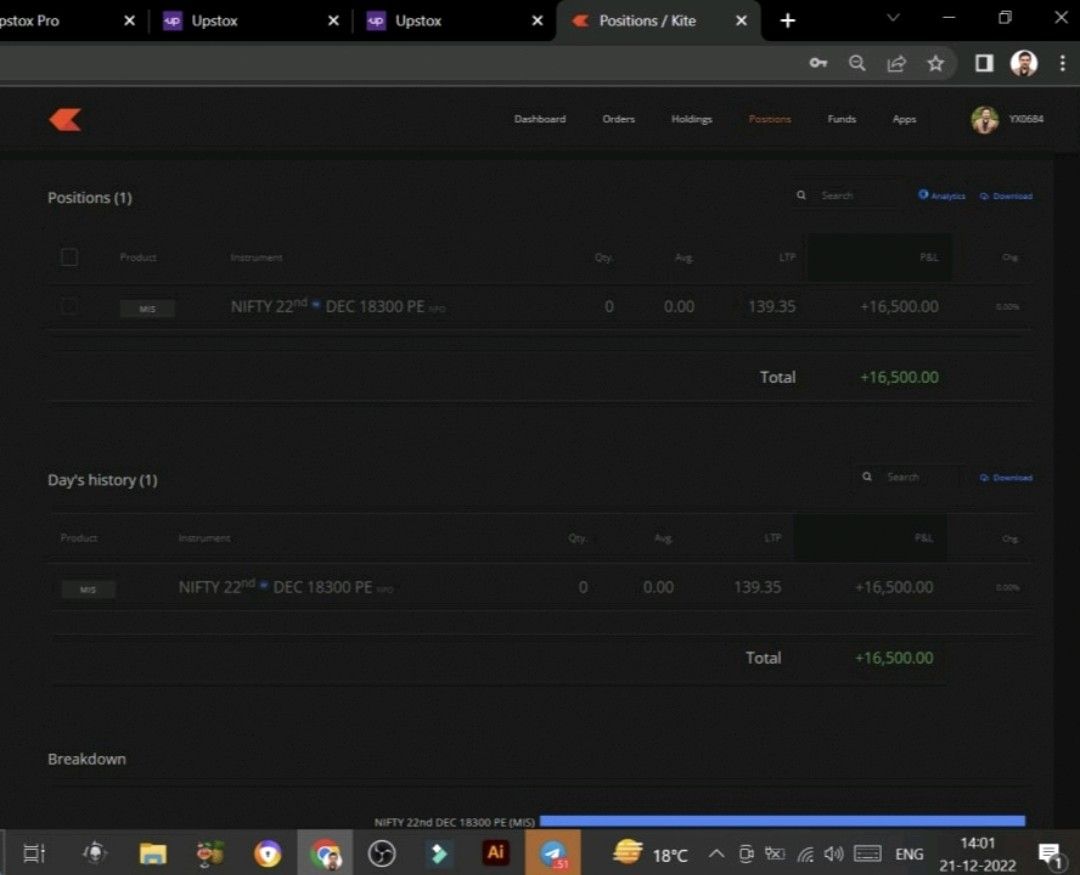Click the Kite logo icon
This screenshot has width=1080, height=875.
(65, 120)
